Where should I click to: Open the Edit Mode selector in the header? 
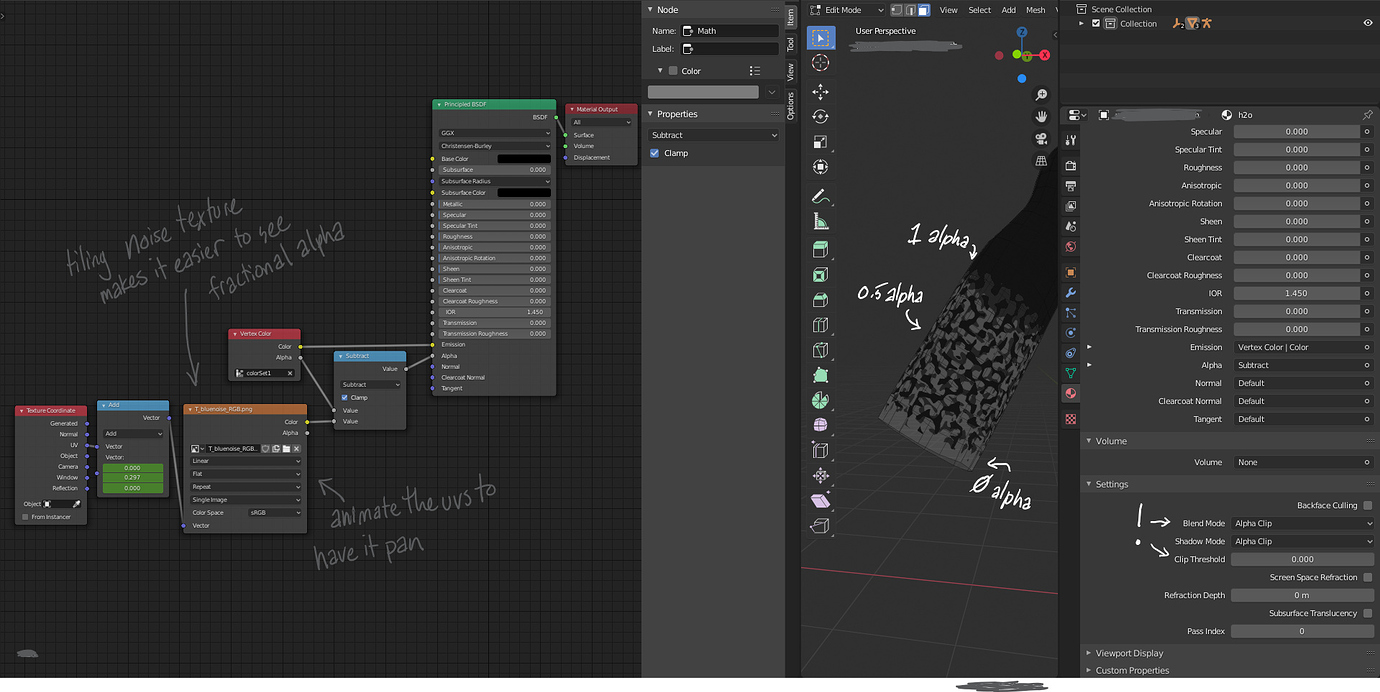pos(845,9)
